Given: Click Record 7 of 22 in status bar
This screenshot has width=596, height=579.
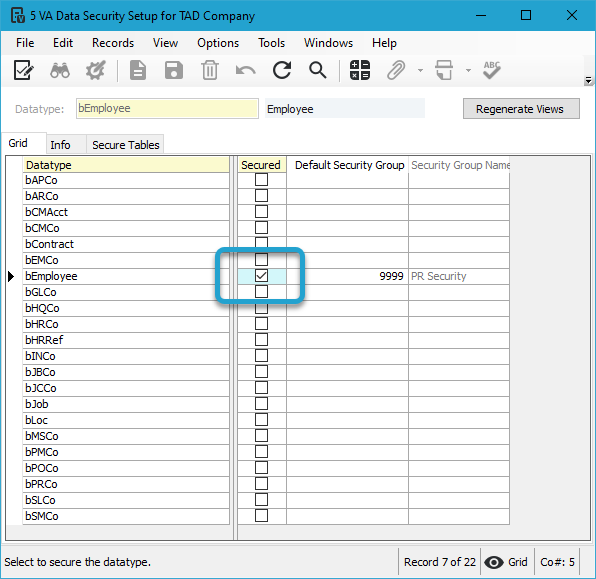Looking at the screenshot, I should pos(440,562).
